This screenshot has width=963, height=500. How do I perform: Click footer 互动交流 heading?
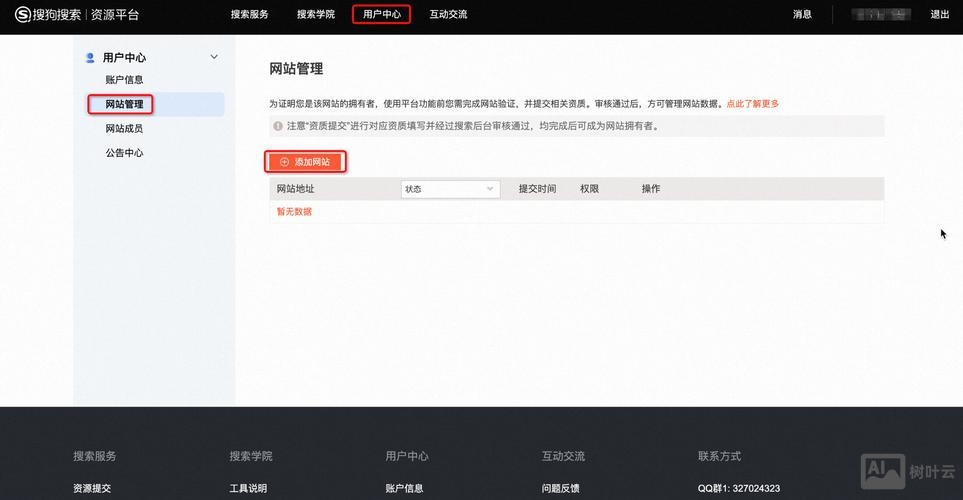click(x=563, y=456)
